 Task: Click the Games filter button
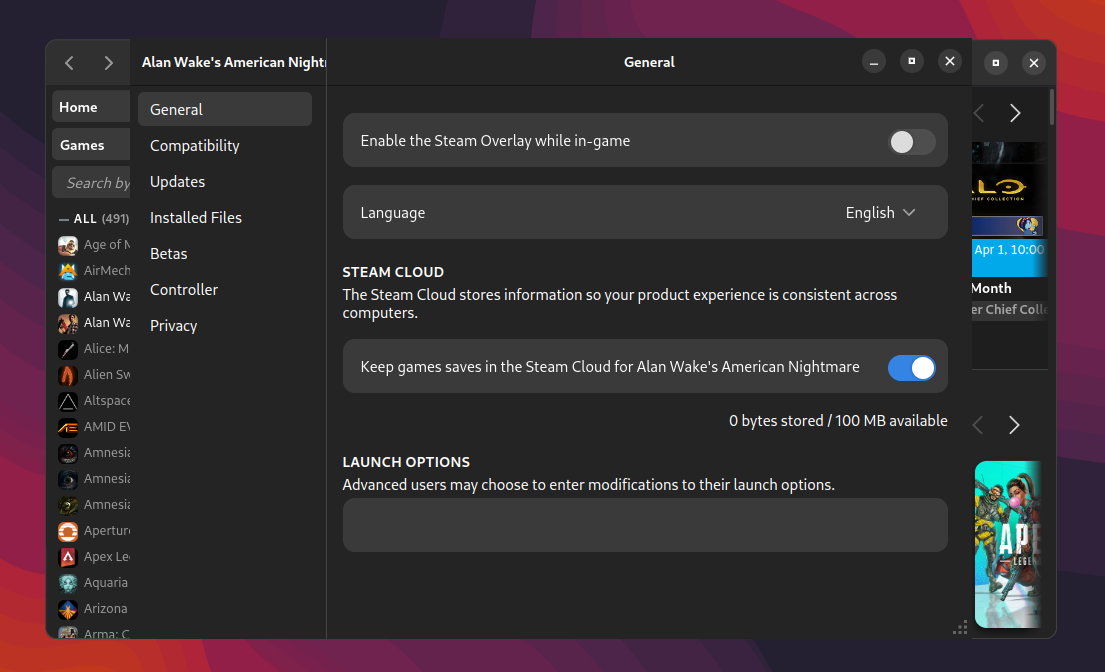tap(91, 145)
